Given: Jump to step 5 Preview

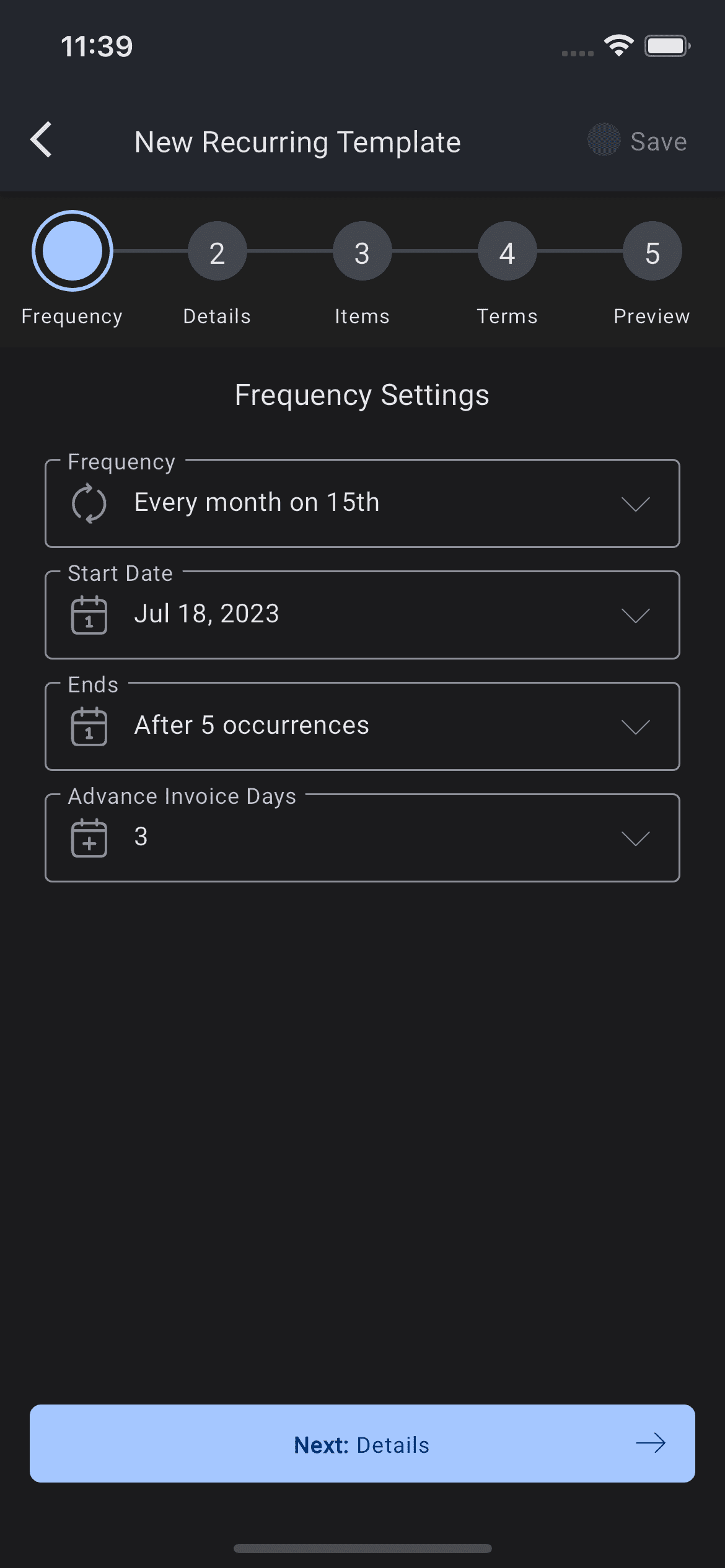Looking at the screenshot, I should [652, 251].
